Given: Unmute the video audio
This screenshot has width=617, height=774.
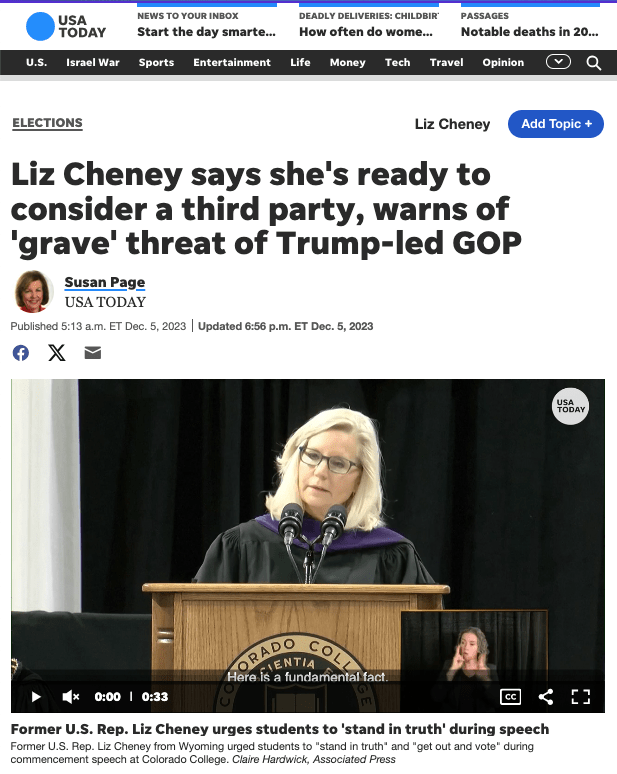Looking at the screenshot, I should click(x=71, y=697).
